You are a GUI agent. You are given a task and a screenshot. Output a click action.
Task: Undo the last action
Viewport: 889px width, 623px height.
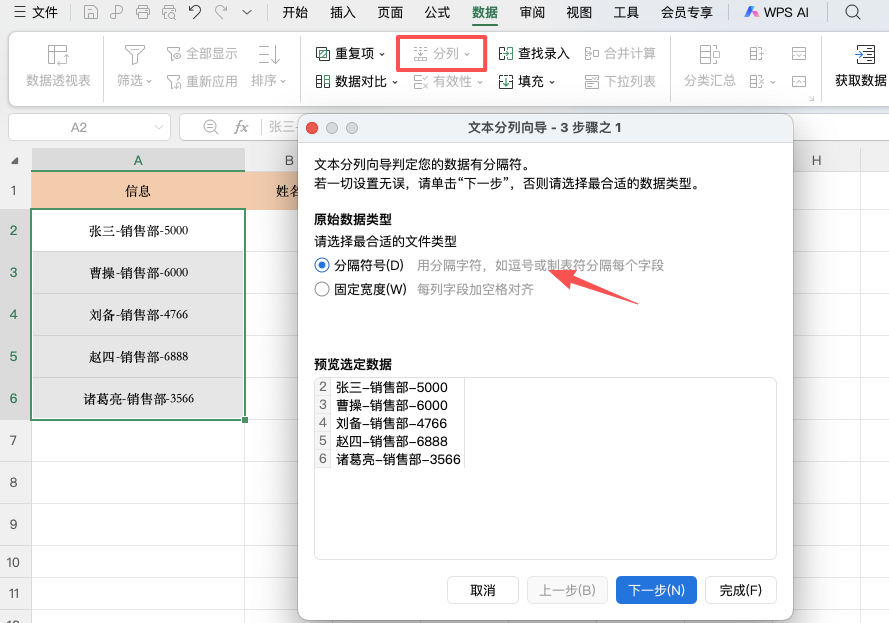tap(195, 12)
